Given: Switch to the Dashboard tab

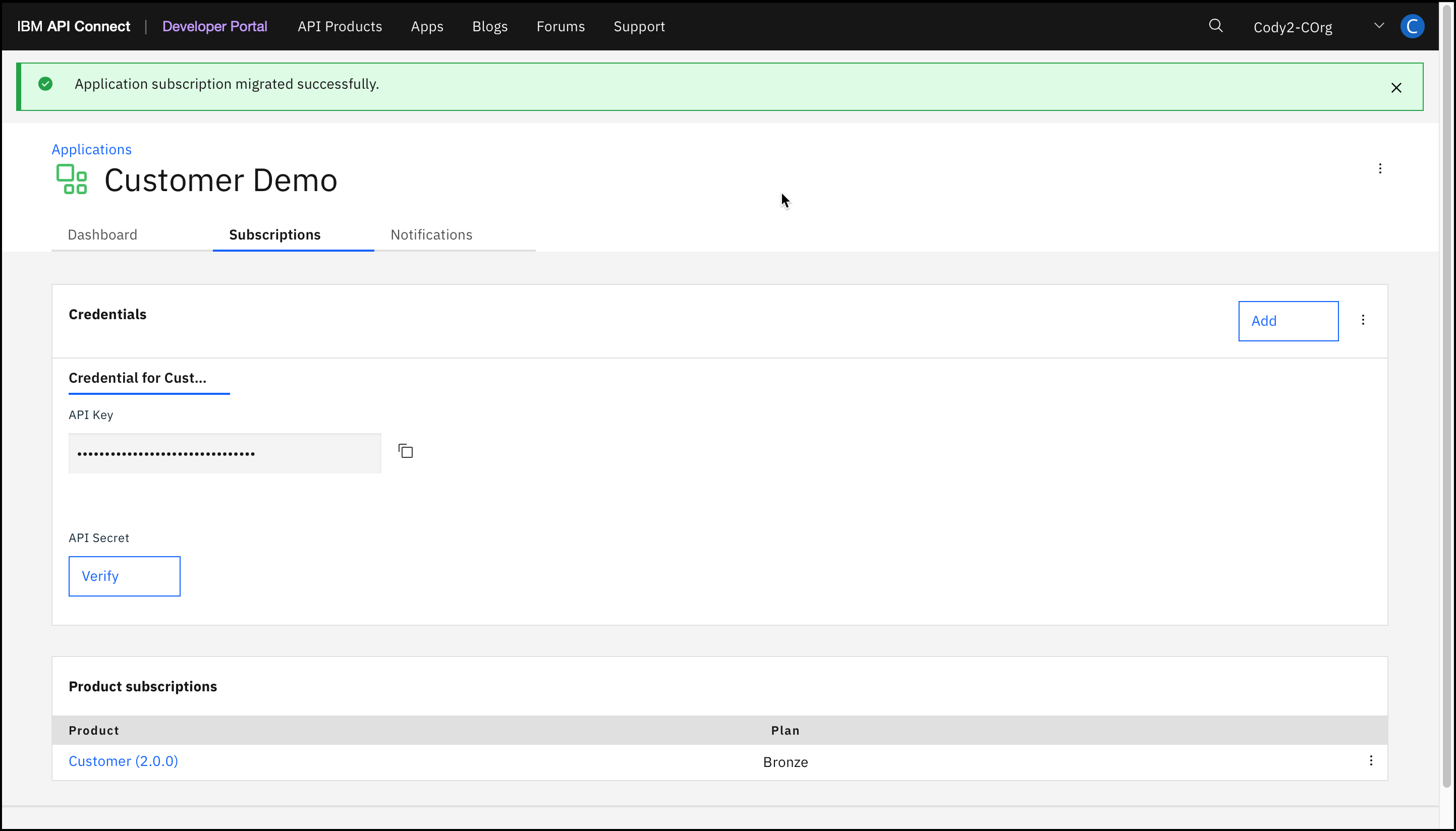Looking at the screenshot, I should point(103,235).
